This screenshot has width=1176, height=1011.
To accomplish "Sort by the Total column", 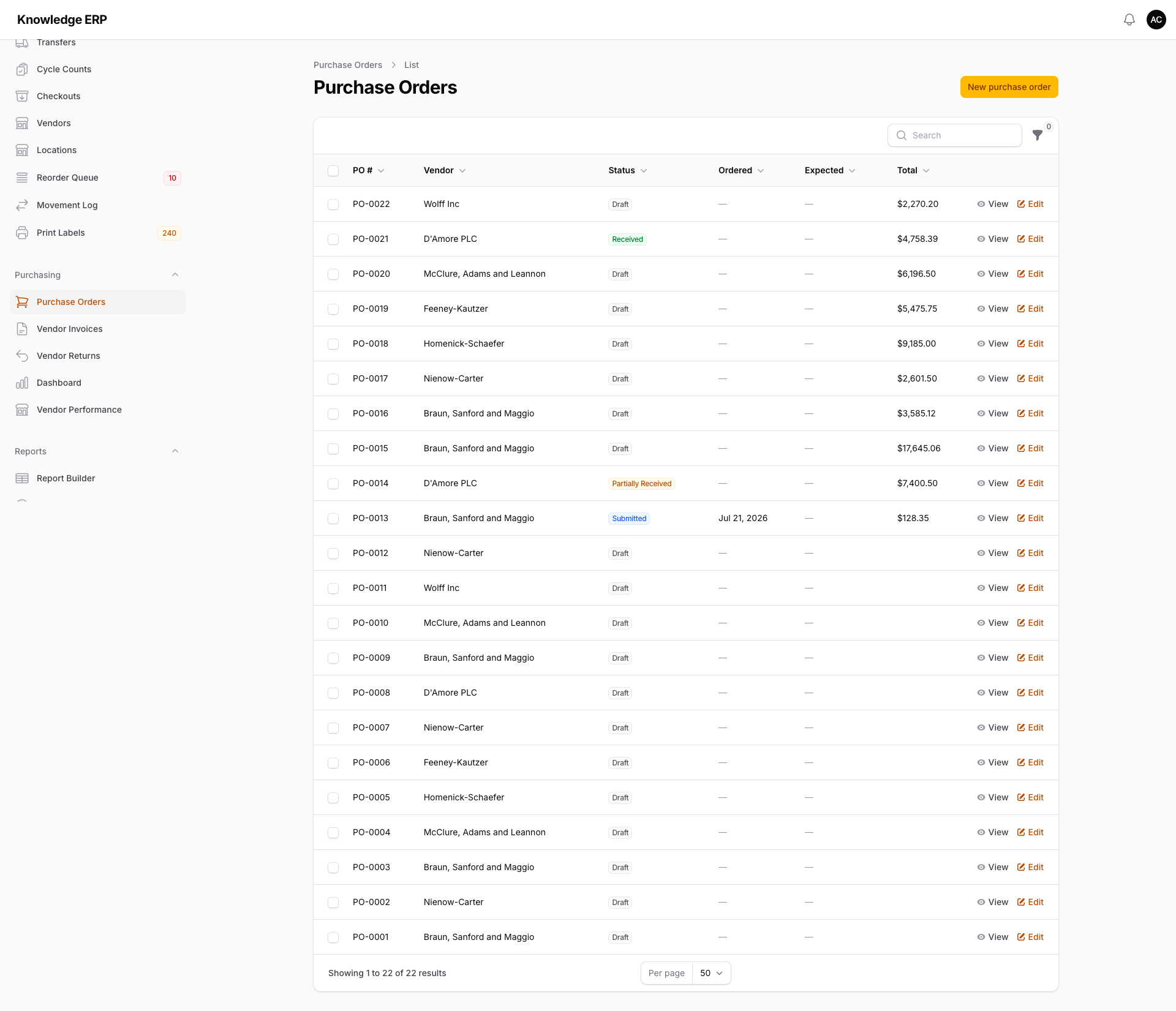I will pyautogui.click(x=913, y=170).
